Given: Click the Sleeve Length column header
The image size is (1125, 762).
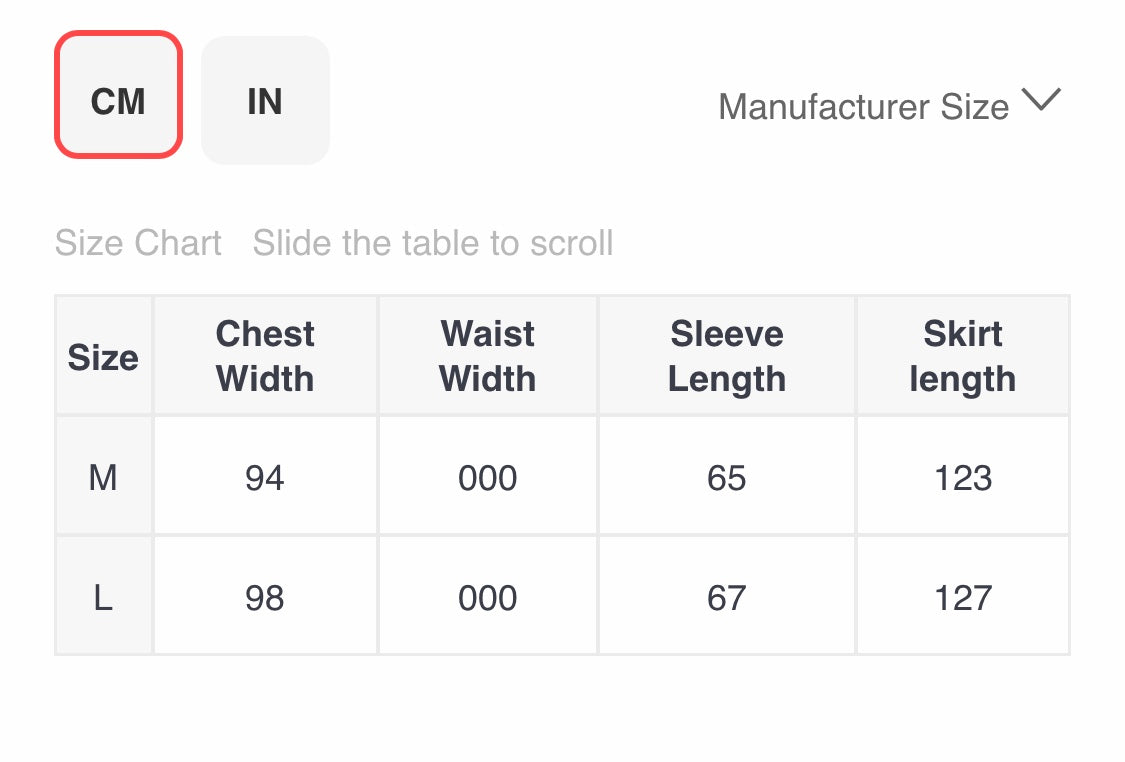Looking at the screenshot, I should (x=727, y=356).
